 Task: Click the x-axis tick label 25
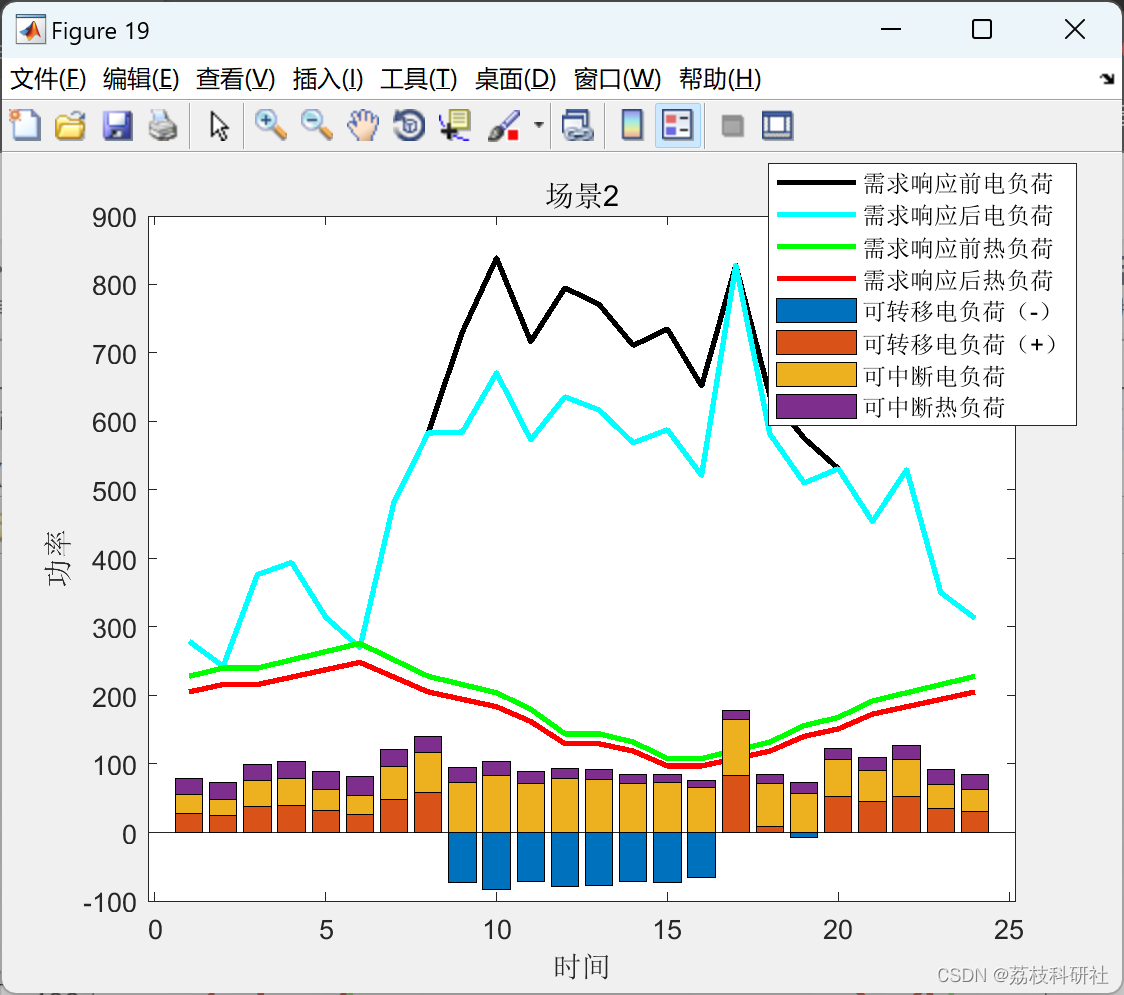pyautogui.click(x=1009, y=930)
